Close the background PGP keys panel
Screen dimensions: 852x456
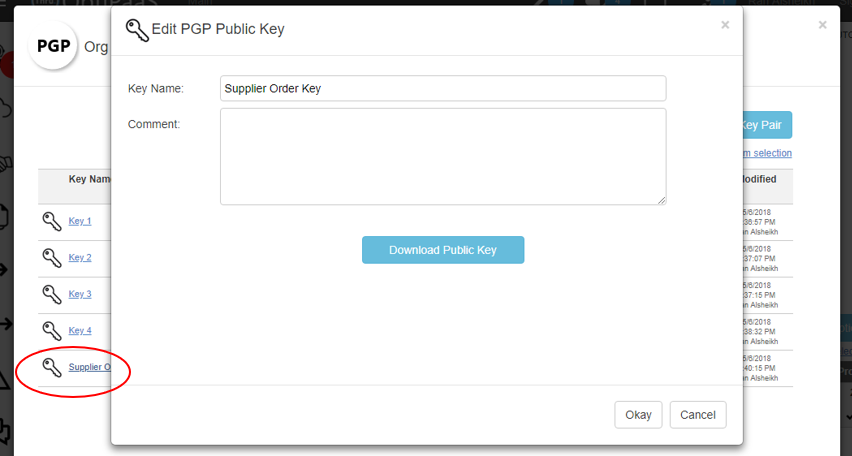(x=823, y=25)
